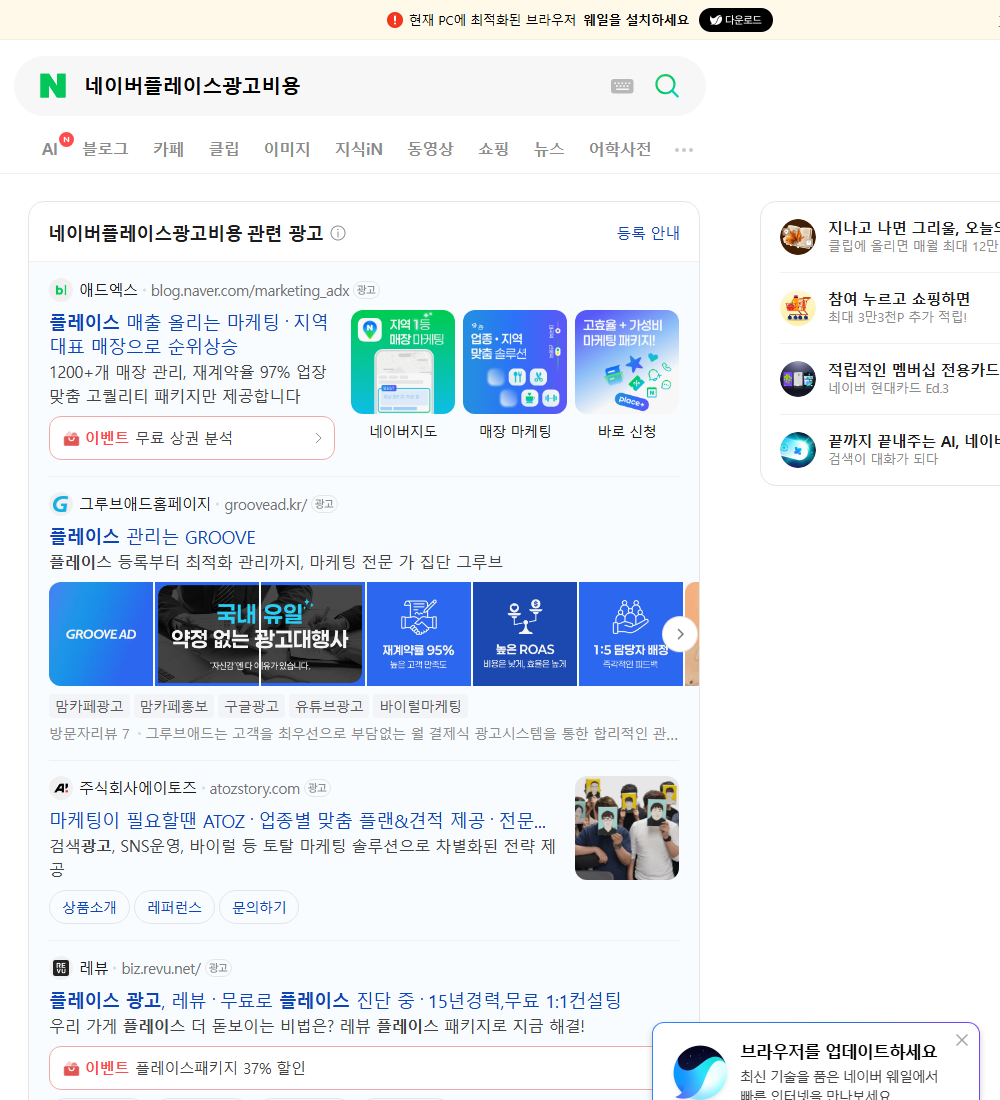Click the Whale logo in update popup

pyautogui.click(x=700, y=1073)
